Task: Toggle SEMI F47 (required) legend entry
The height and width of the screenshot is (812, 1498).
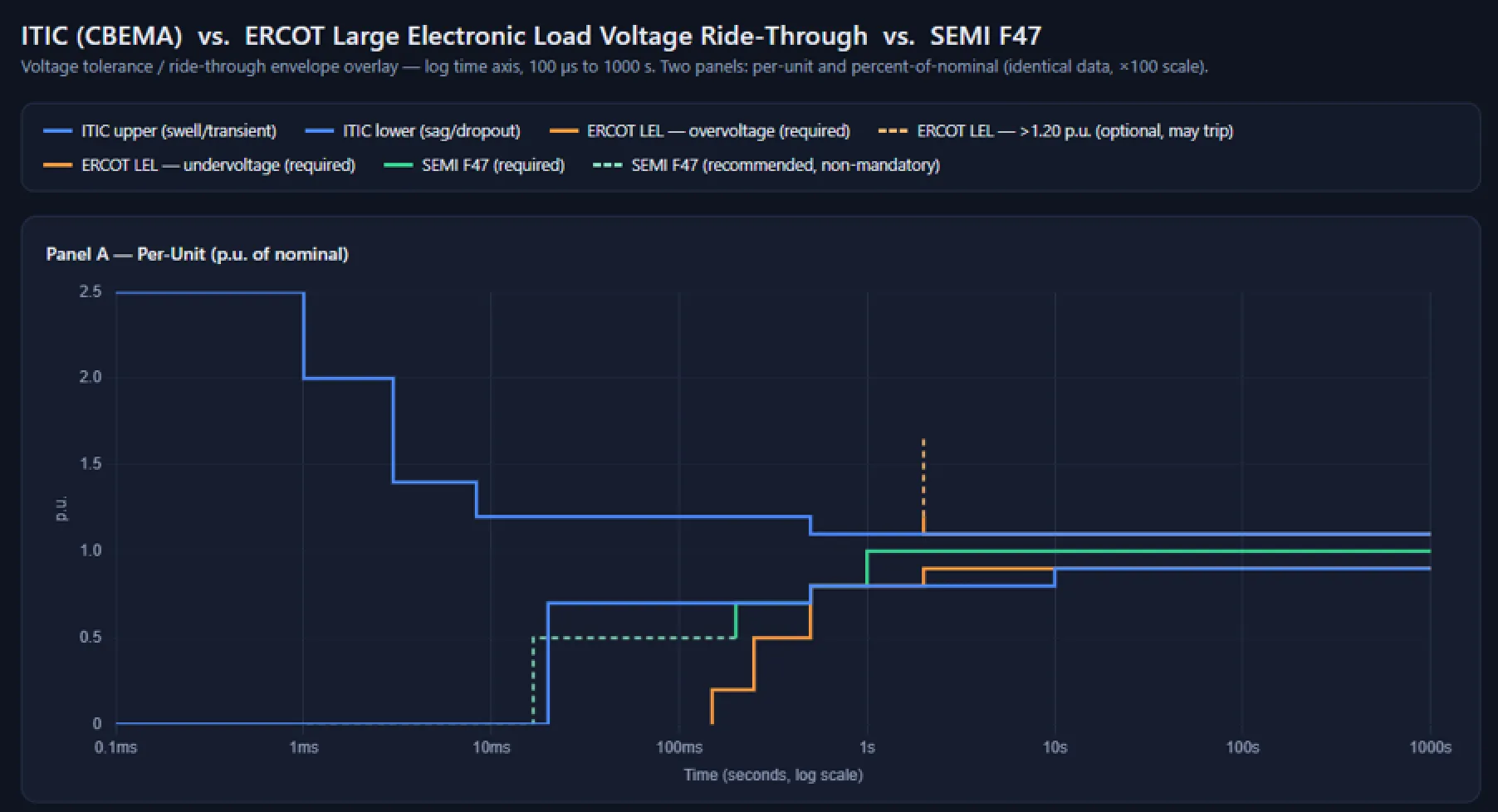Action: [474, 165]
